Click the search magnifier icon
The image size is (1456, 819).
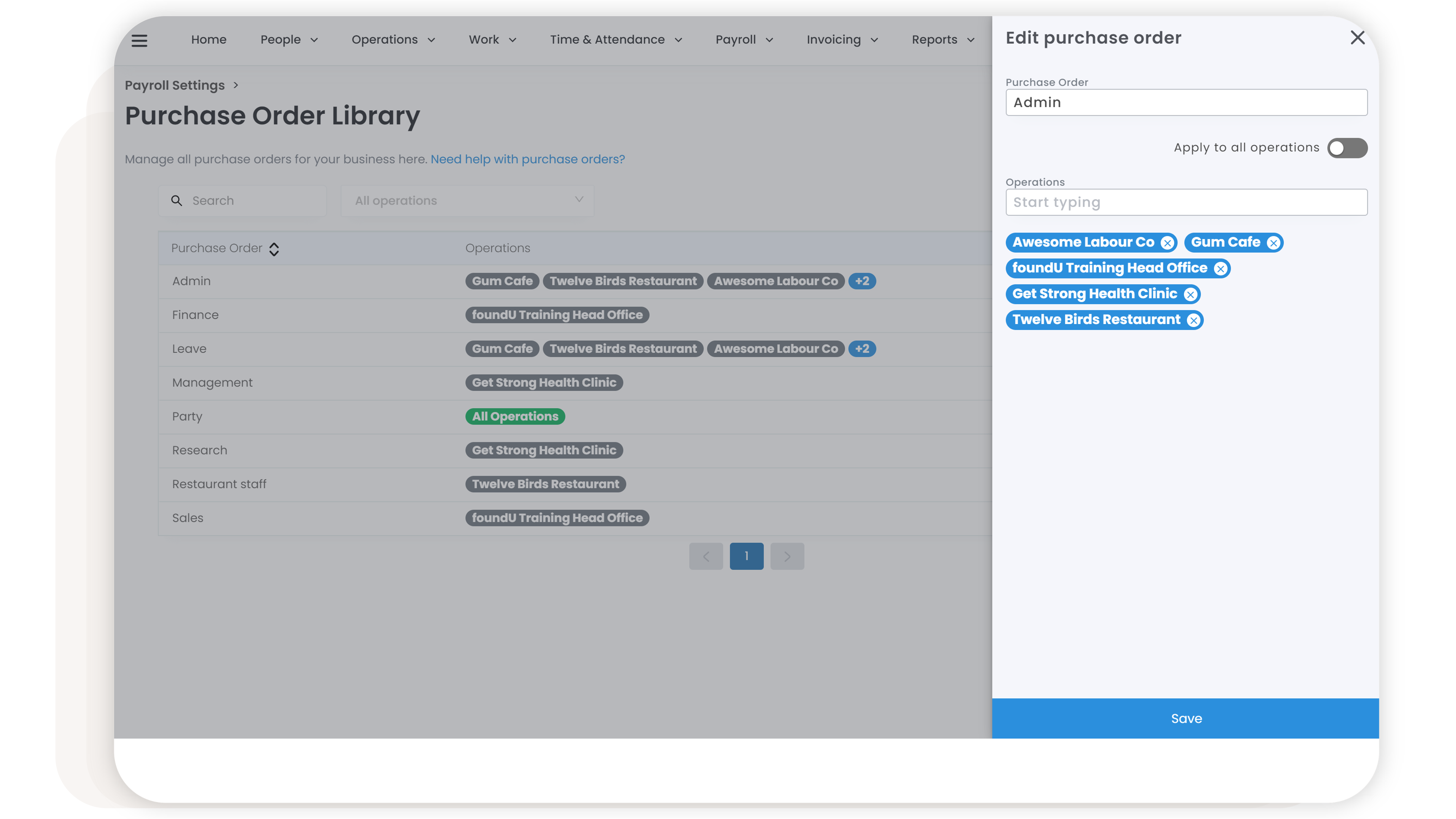(176, 201)
